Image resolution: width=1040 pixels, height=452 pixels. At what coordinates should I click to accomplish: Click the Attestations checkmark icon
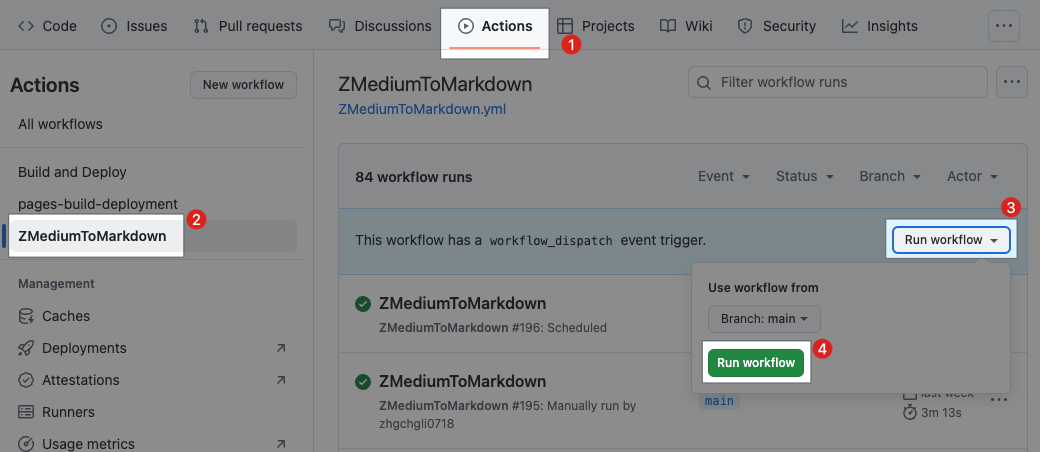click(x=26, y=380)
